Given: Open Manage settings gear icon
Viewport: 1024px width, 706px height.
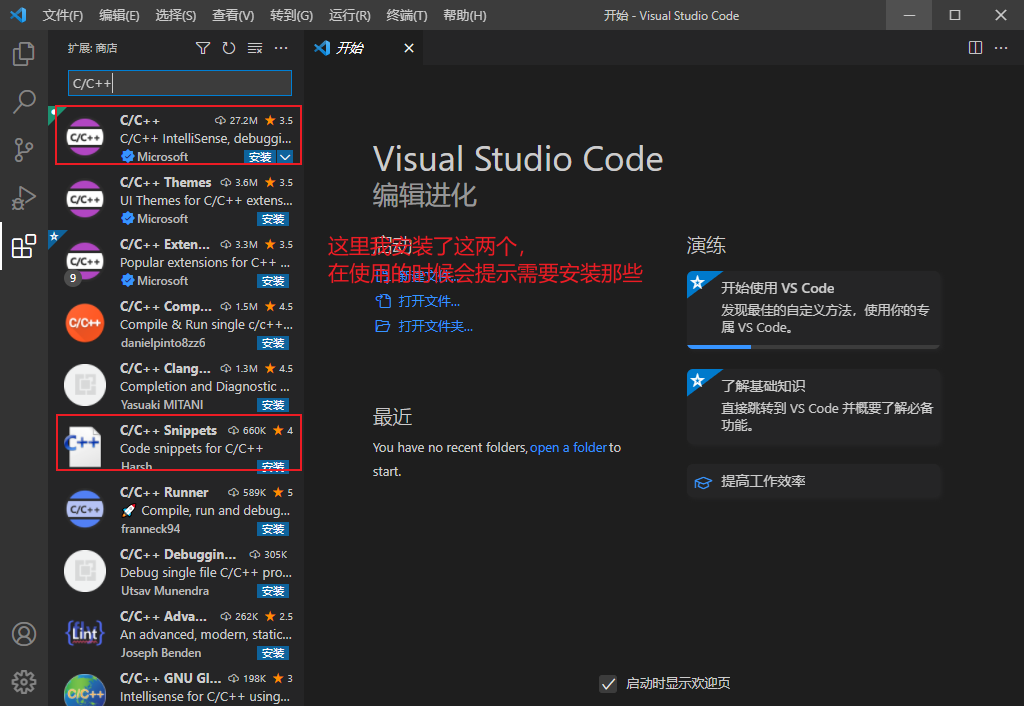Looking at the screenshot, I should coord(24,682).
